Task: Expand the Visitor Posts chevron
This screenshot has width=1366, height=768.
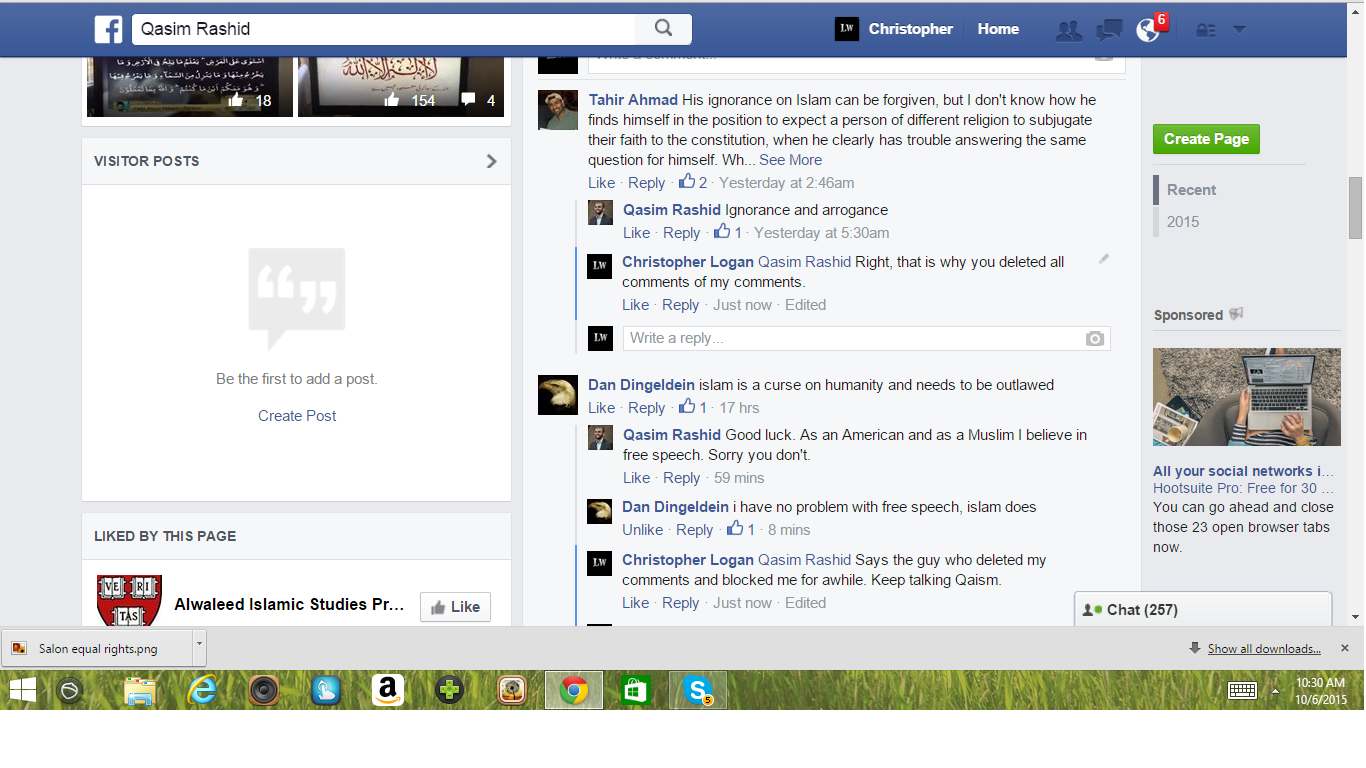Action: click(491, 161)
